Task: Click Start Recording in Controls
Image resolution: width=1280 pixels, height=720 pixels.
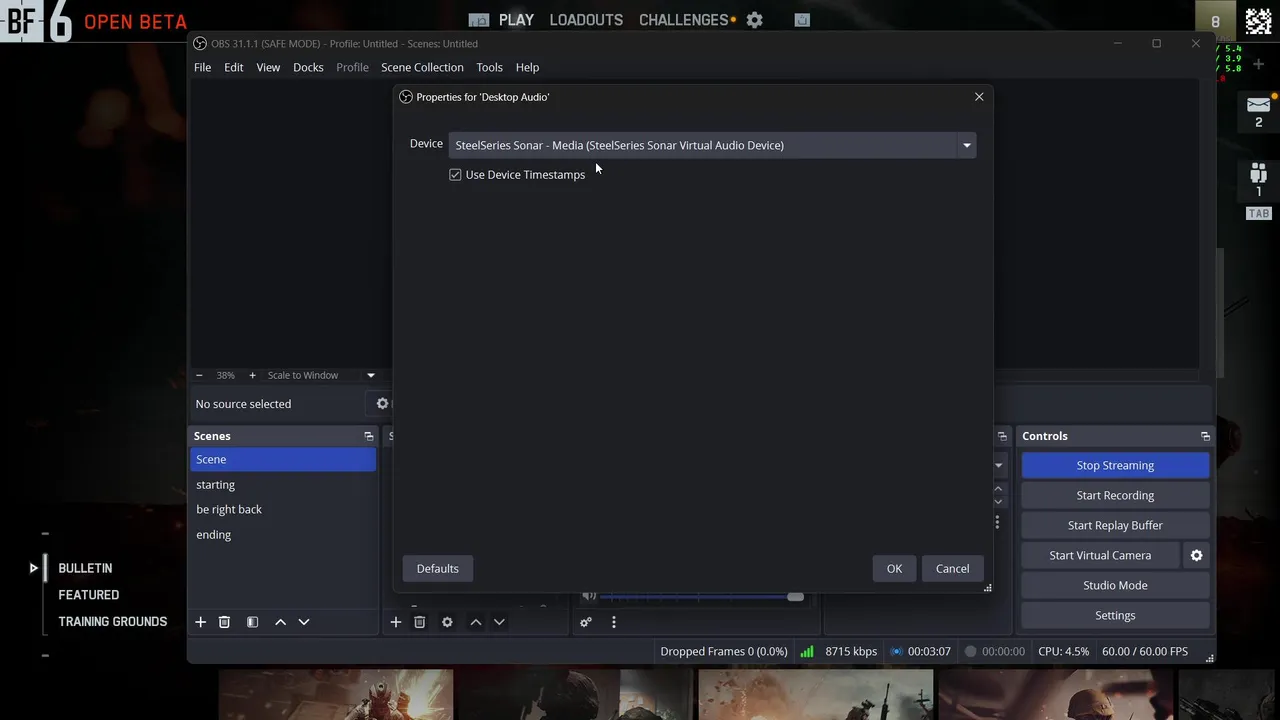Action: tap(1115, 495)
